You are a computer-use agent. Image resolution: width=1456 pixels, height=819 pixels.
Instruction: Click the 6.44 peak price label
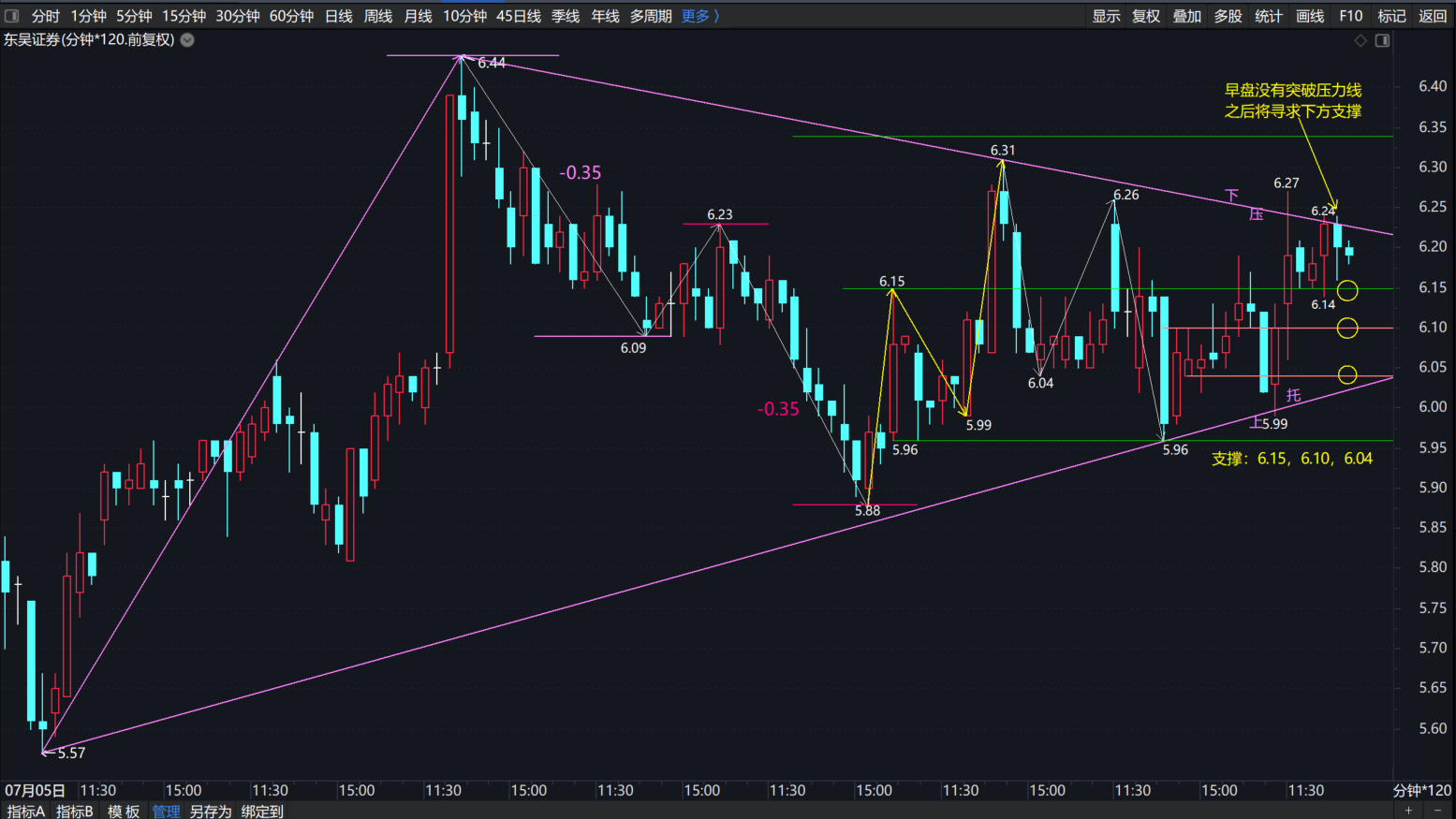click(492, 63)
